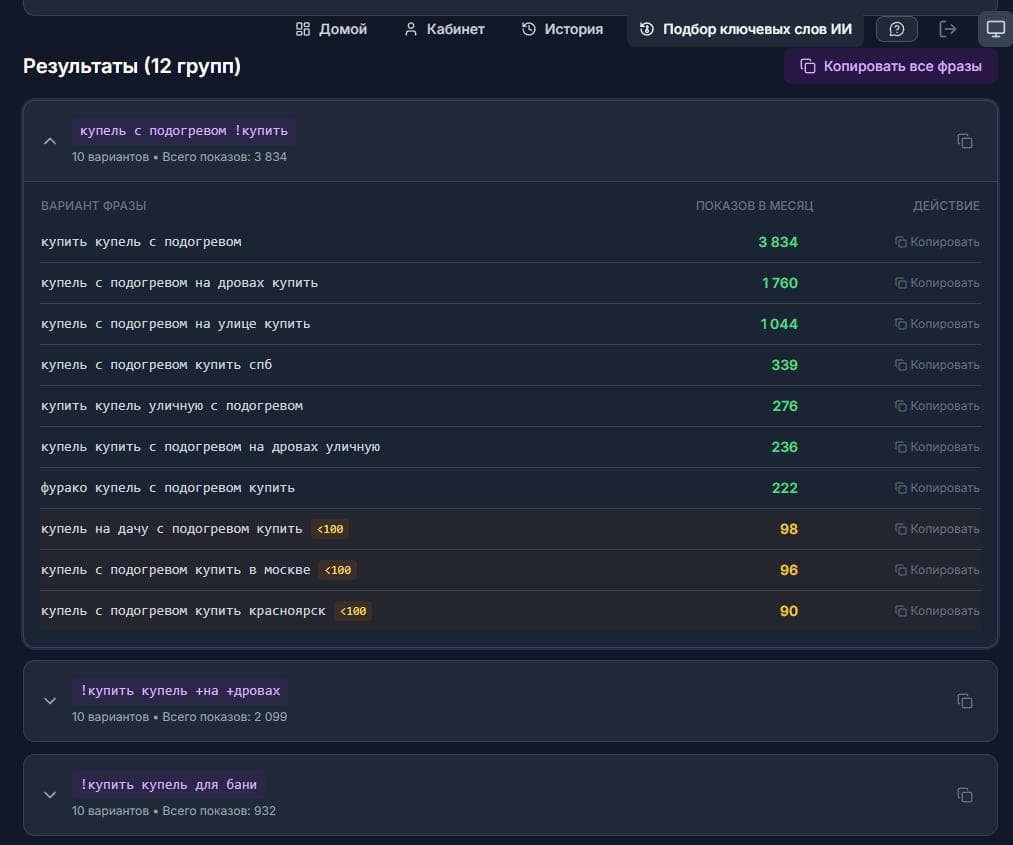The height and width of the screenshot is (845, 1013).
Task: Click the help question mark icon
Action: point(896,29)
